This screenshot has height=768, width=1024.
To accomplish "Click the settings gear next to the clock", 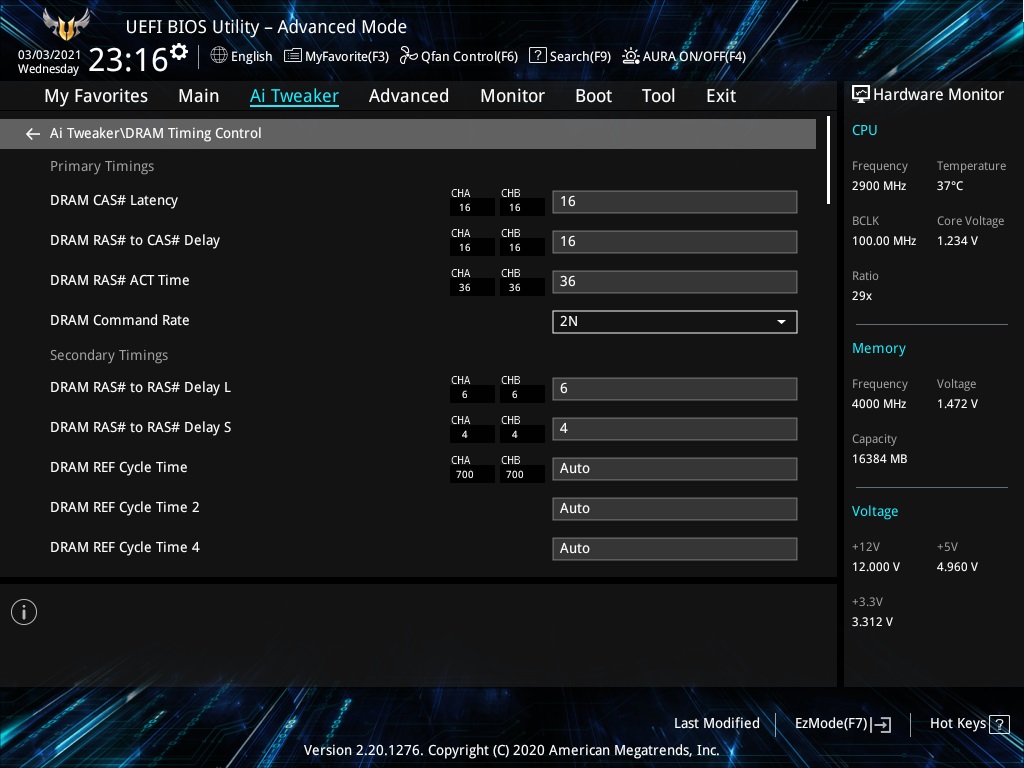I will click(178, 52).
